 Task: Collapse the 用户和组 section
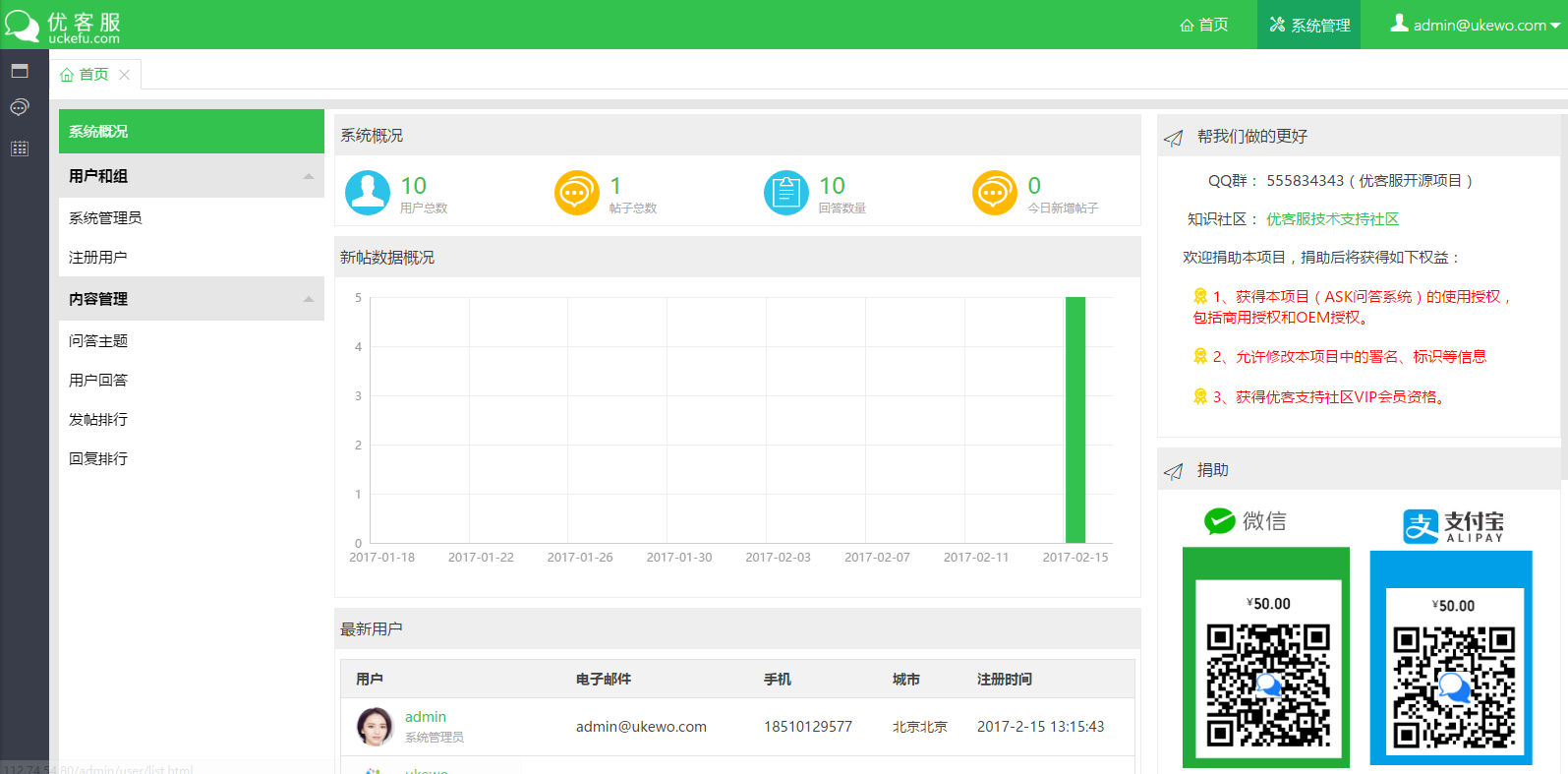[309, 176]
